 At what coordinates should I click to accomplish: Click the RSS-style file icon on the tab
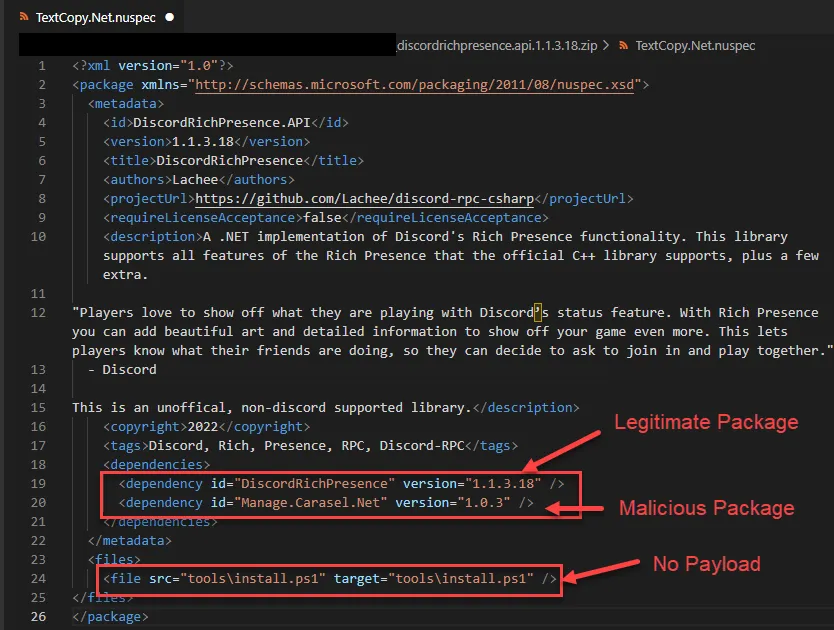[x=23, y=17]
